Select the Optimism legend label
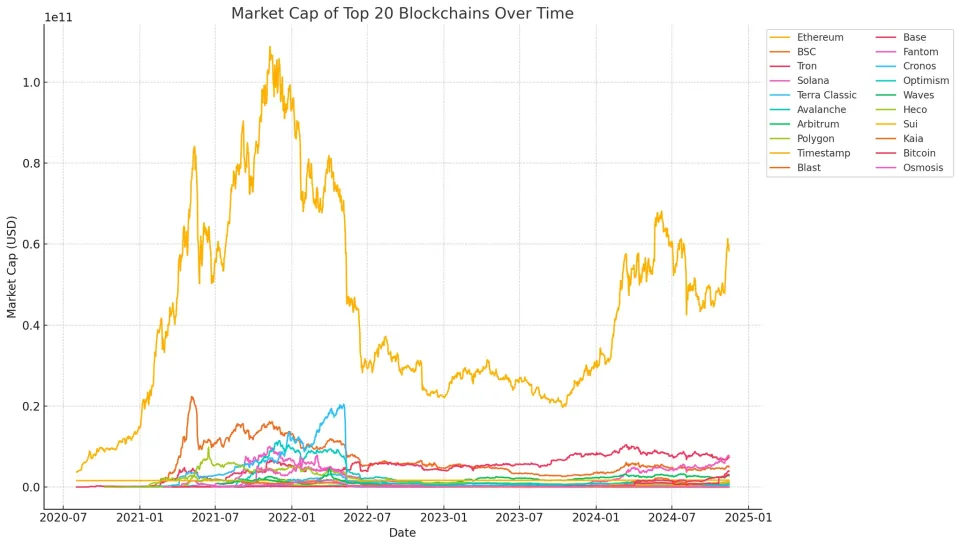This screenshot has height=546, width=960. [x=926, y=81]
